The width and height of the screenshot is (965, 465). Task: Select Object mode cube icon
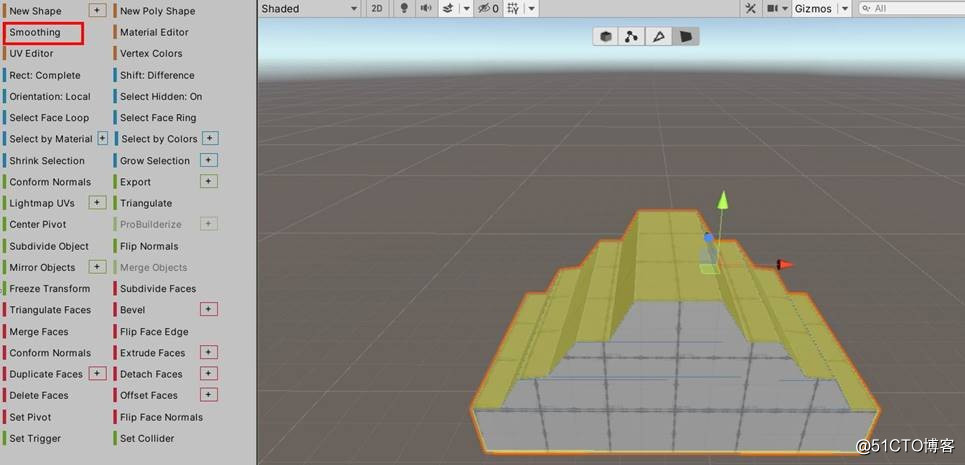coord(606,37)
